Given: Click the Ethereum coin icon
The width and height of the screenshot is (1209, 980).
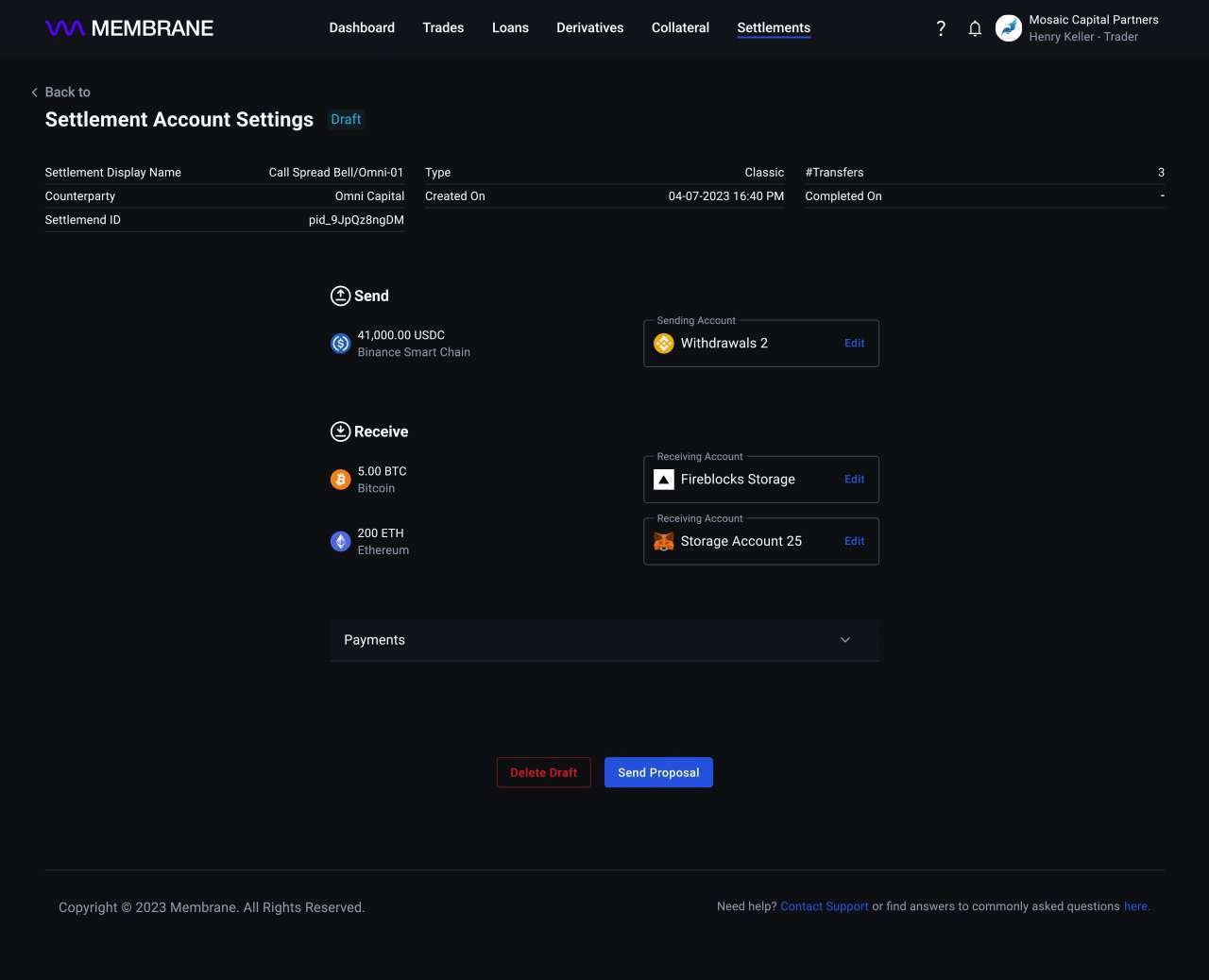Looking at the screenshot, I should point(341,542).
